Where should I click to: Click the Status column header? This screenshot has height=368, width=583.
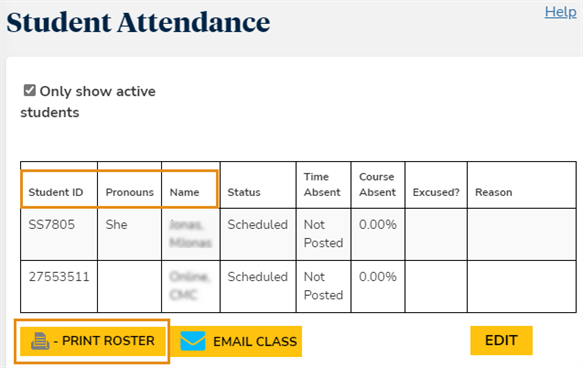(x=244, y=192)
